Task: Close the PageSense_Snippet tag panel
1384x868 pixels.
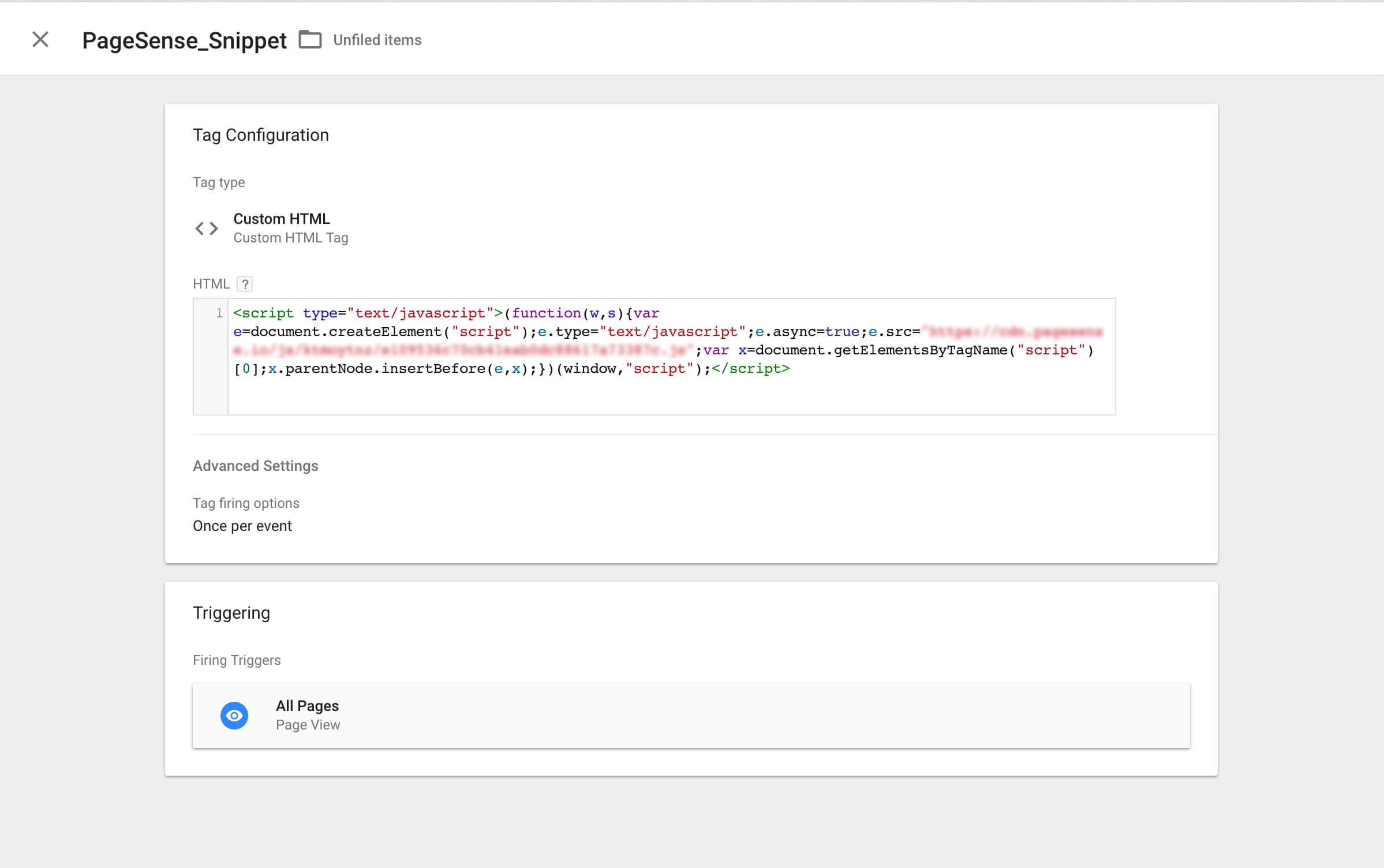Action: tap(40, 39)
